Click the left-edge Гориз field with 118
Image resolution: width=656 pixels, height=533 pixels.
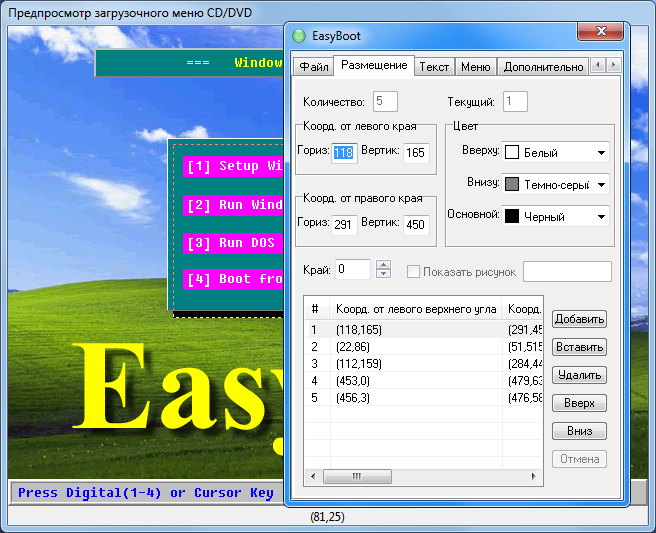pyautogui.click(x=344, y=153)
